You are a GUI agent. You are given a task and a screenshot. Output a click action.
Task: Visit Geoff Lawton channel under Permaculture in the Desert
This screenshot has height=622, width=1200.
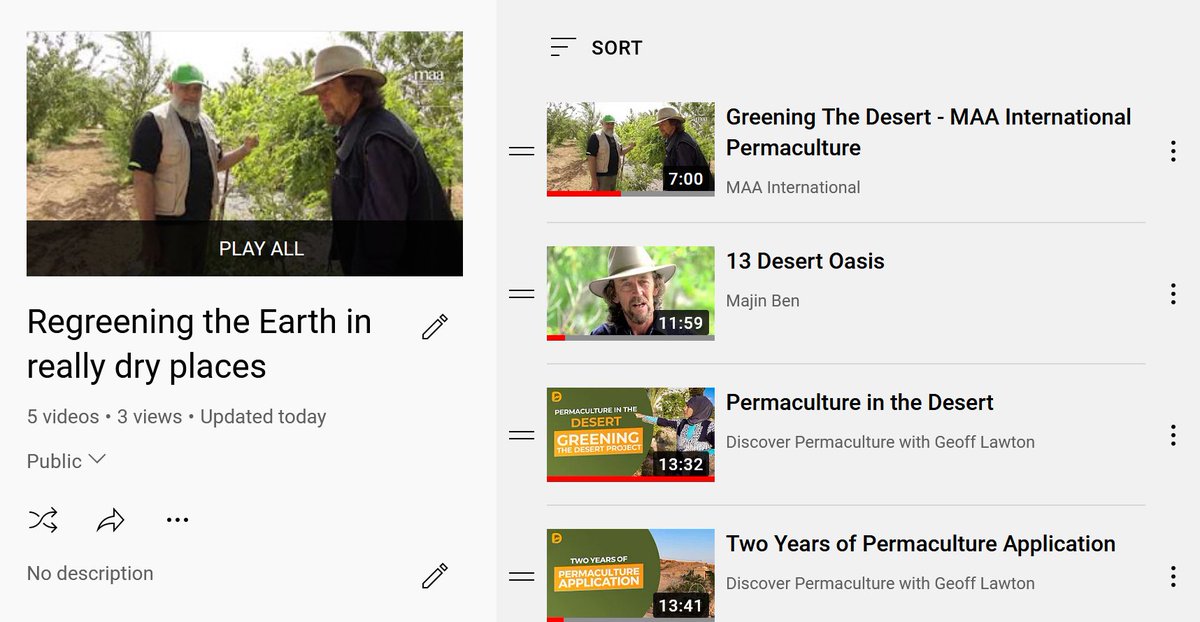click(x=880, y=442)
